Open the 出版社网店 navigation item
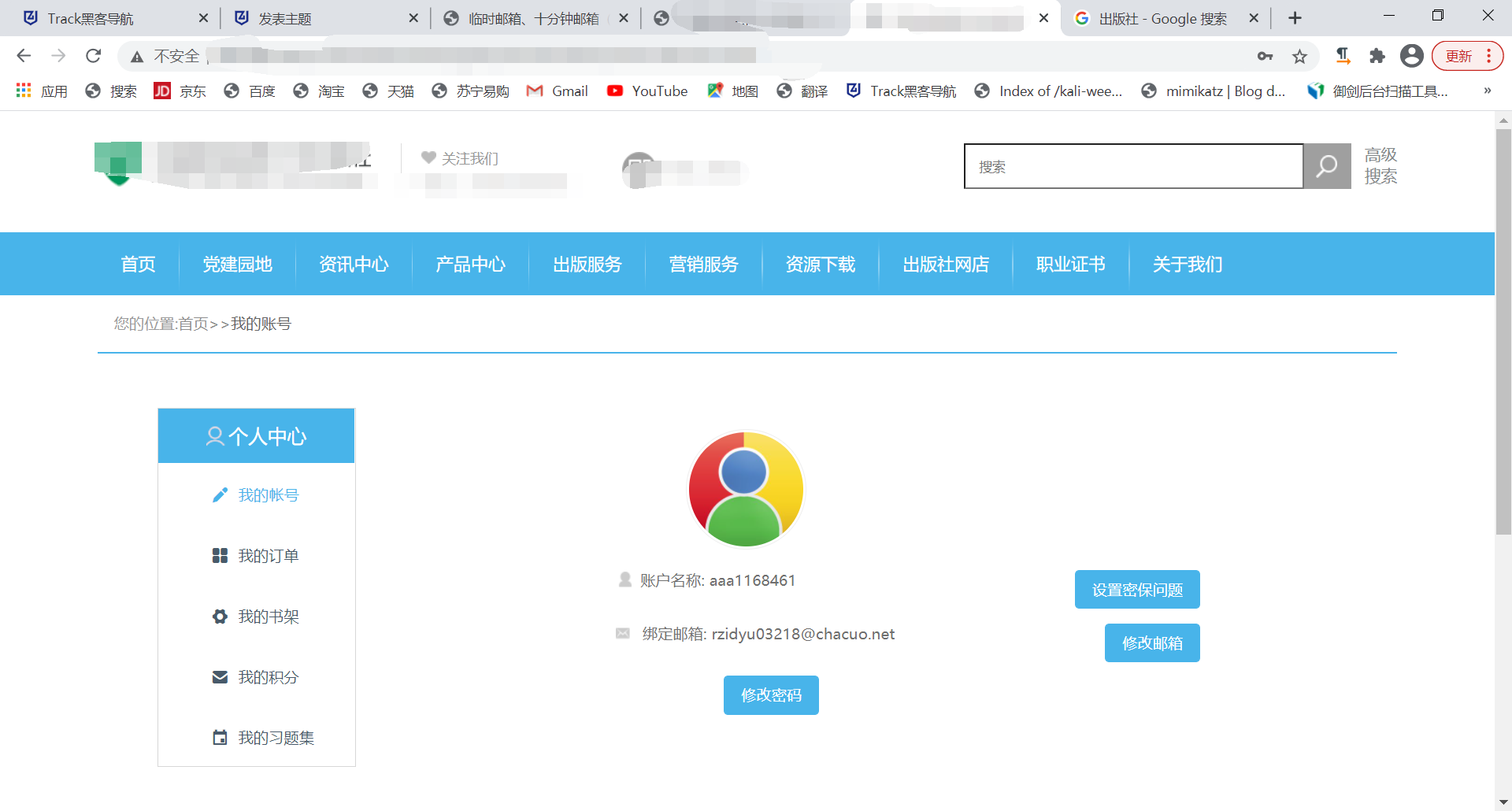 point(946,265)
